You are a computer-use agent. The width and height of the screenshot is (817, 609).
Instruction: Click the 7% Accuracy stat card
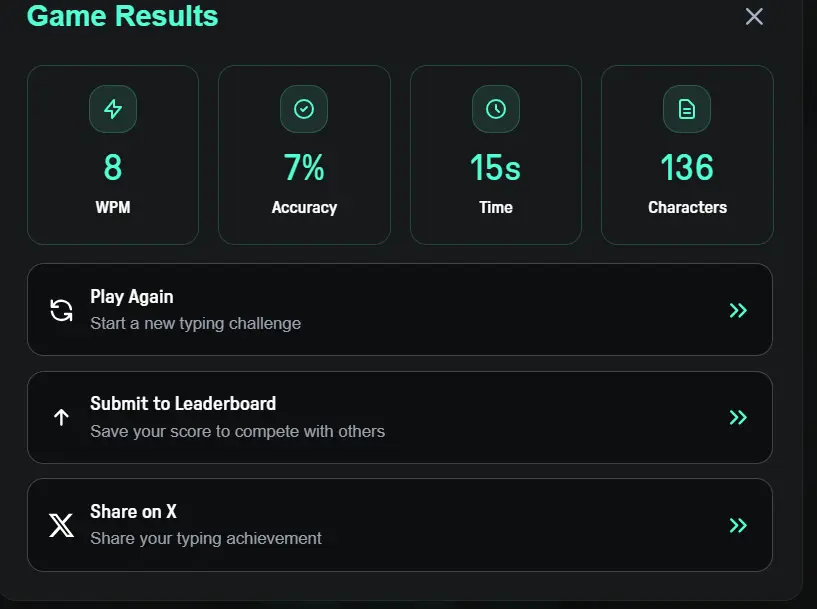tap(304, 155)
